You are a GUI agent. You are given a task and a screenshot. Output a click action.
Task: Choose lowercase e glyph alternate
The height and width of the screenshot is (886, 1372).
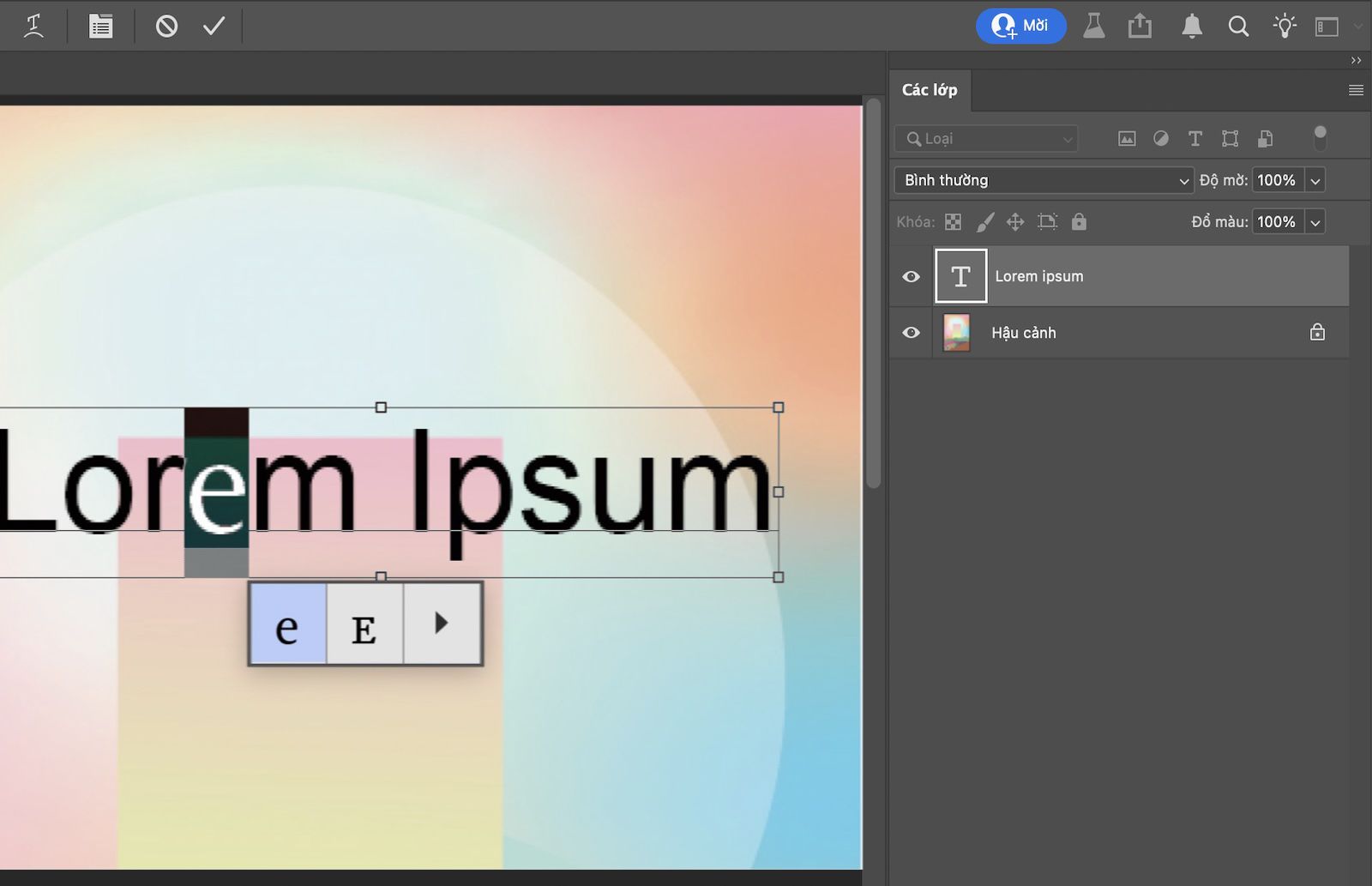point(287,624)
